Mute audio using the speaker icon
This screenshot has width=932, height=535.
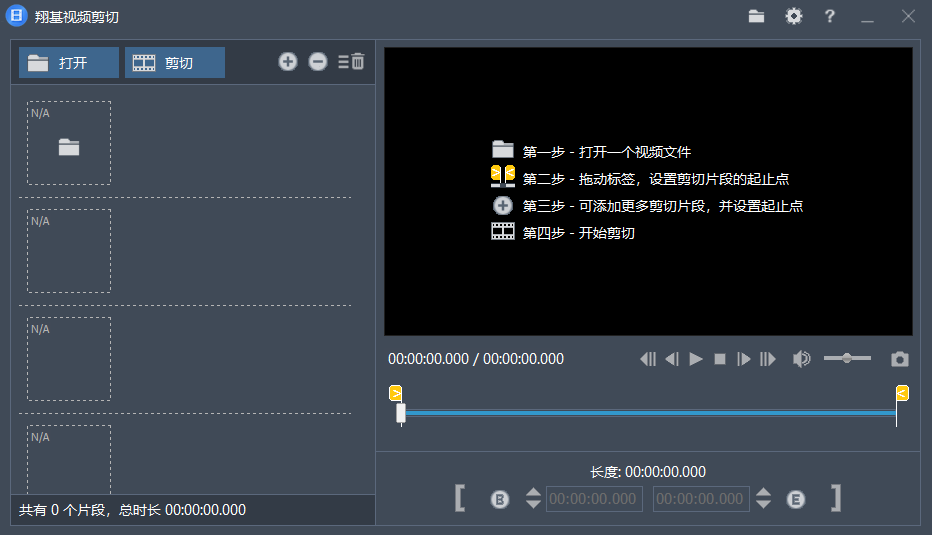(801, 359)
